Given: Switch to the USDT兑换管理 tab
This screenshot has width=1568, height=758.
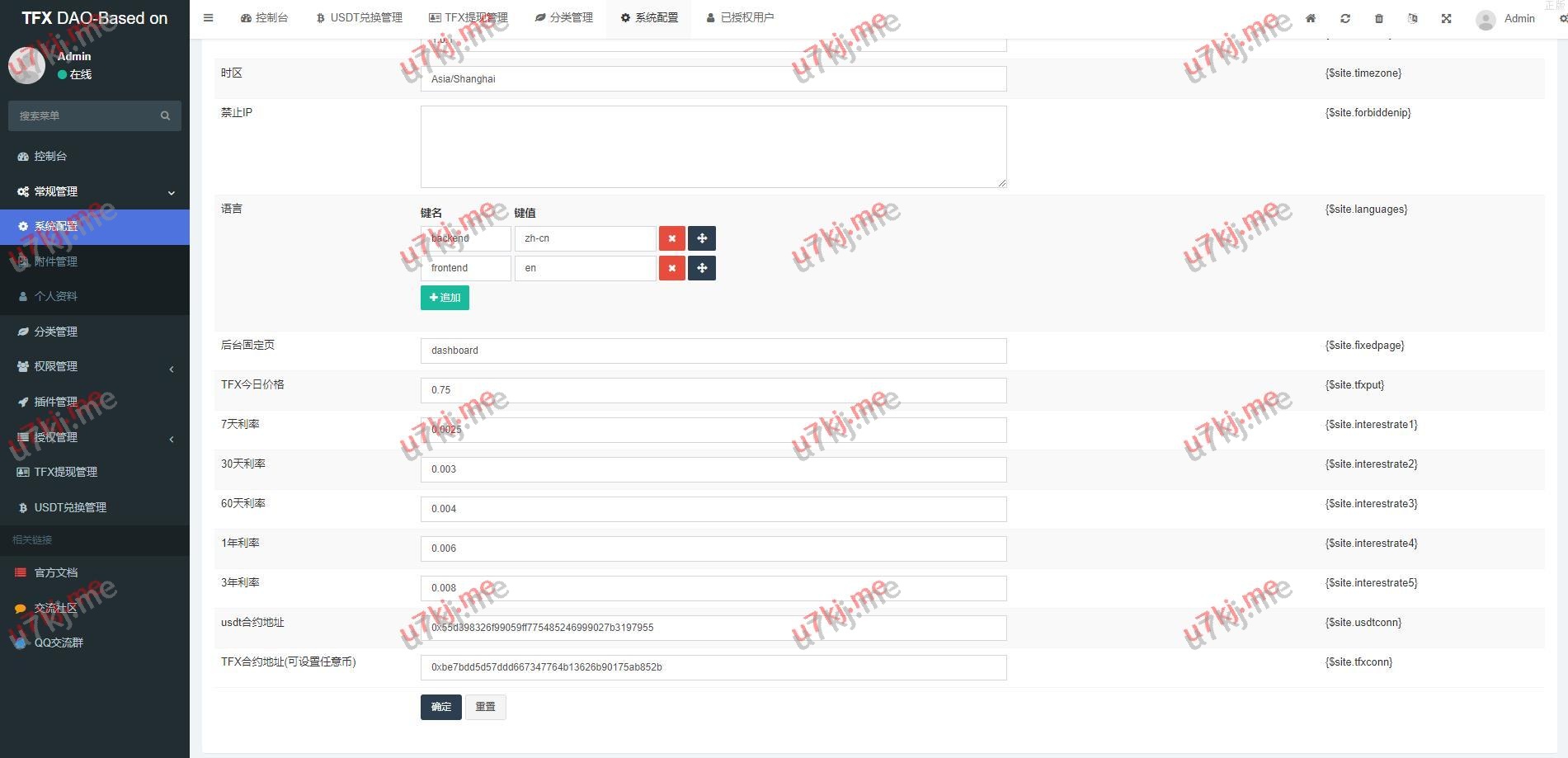Looking at the screenshot, I should tap(360, 18).
